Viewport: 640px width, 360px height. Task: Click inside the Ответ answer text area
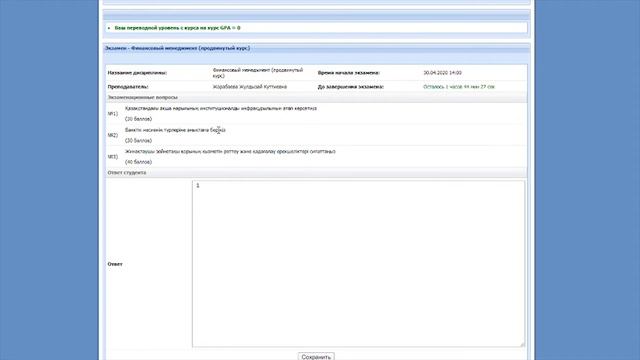[x=358, y=264]
